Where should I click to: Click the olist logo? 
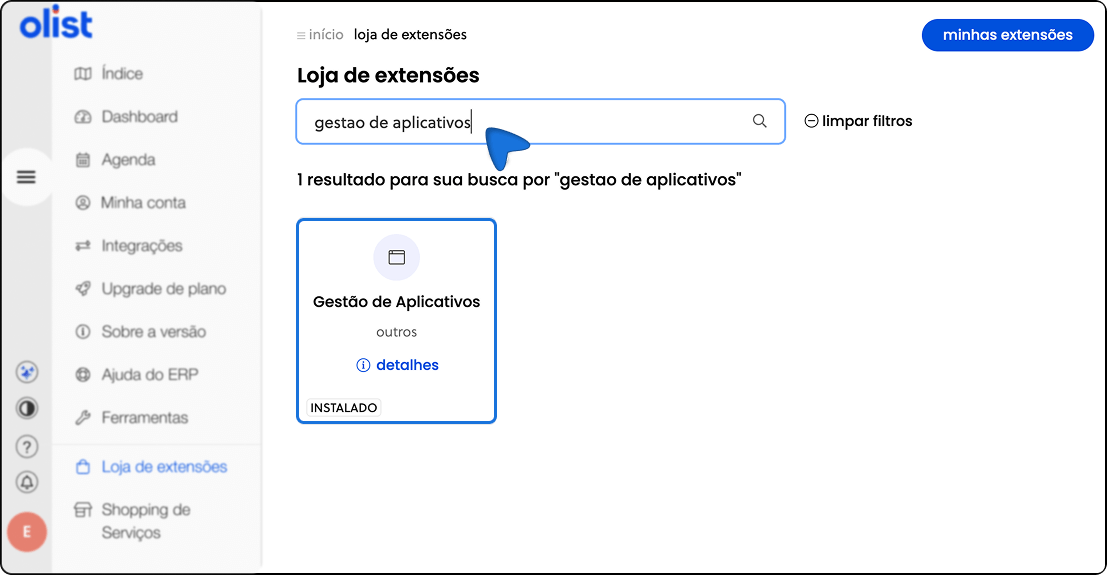(56, 25)
